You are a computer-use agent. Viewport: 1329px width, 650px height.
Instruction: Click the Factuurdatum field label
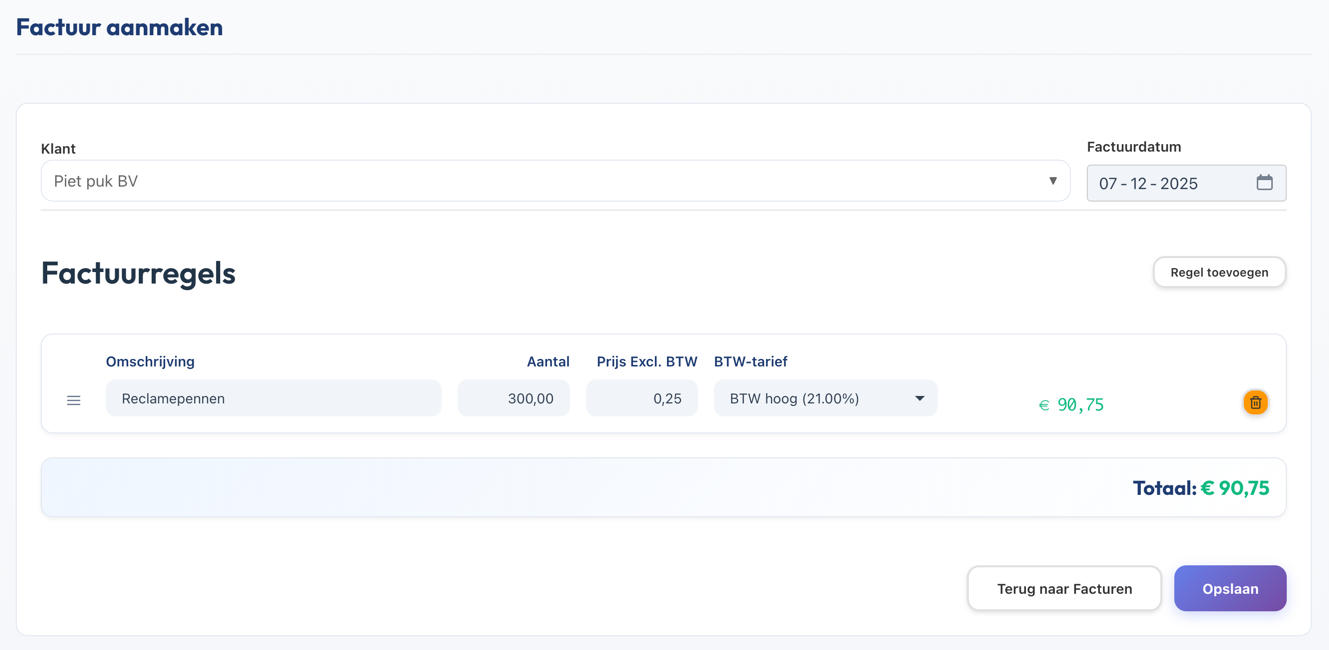(1133, 147)
